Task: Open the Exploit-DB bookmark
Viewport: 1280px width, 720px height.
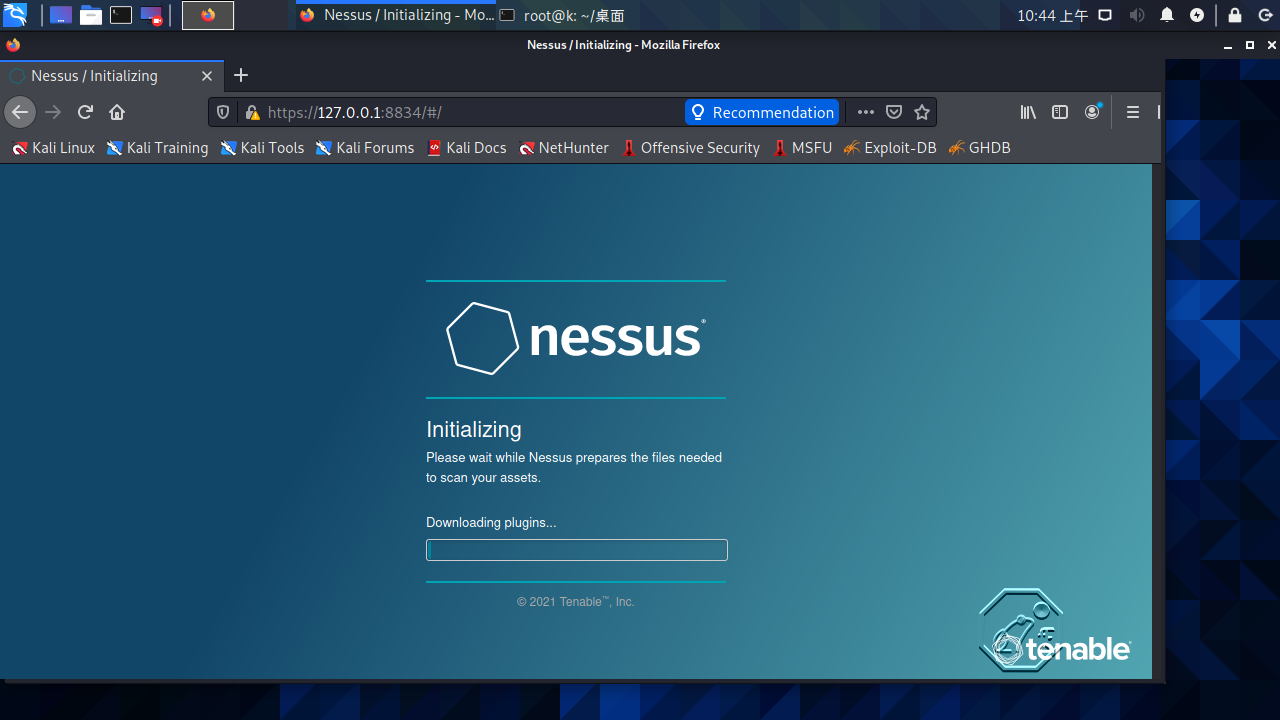Action: (x=890, y=148)
